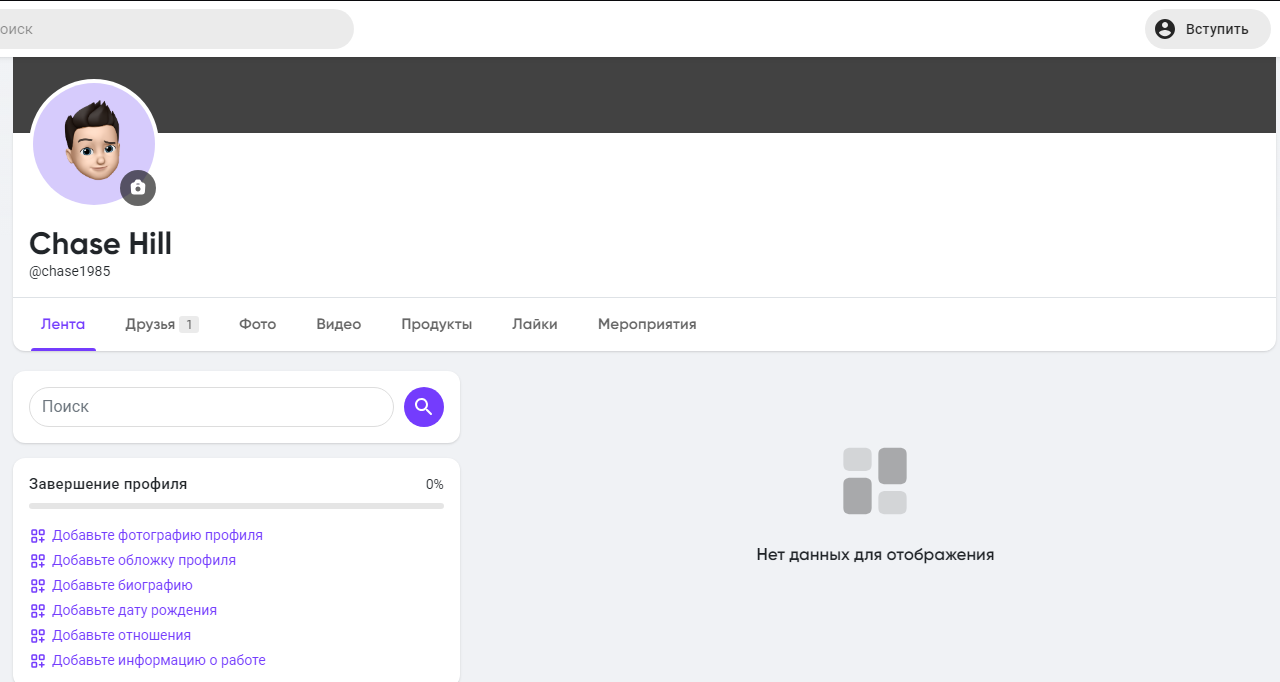Click the icon beside Добавьте информацию о работе
1280x682 pixels.
pos(38,661)
